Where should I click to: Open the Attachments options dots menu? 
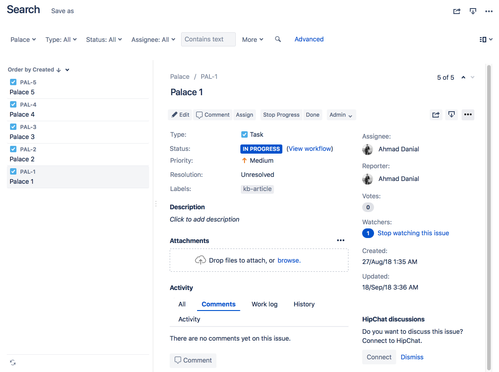(x=340, y=240)
